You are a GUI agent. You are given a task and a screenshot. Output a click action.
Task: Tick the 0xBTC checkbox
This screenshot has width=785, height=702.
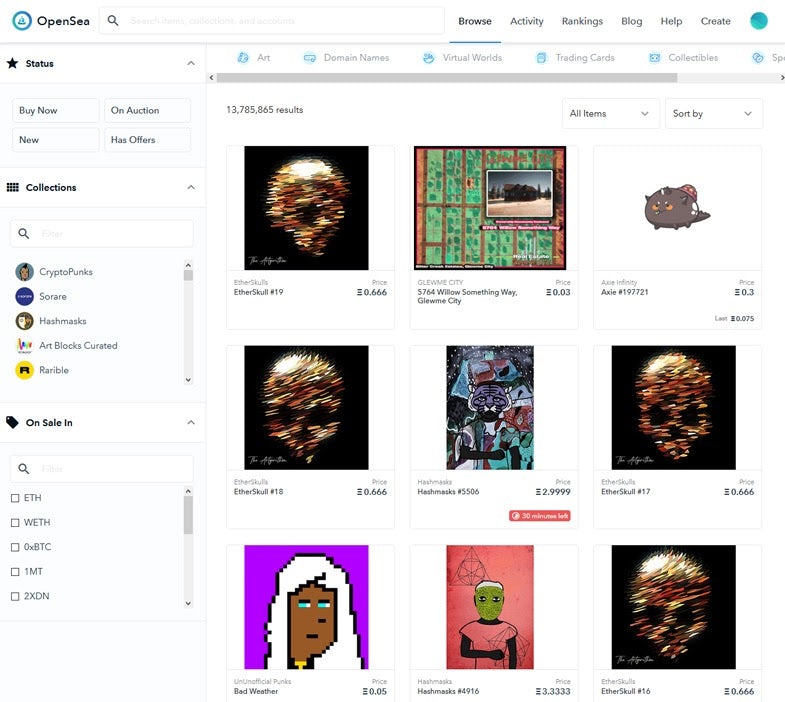(15, 547)
